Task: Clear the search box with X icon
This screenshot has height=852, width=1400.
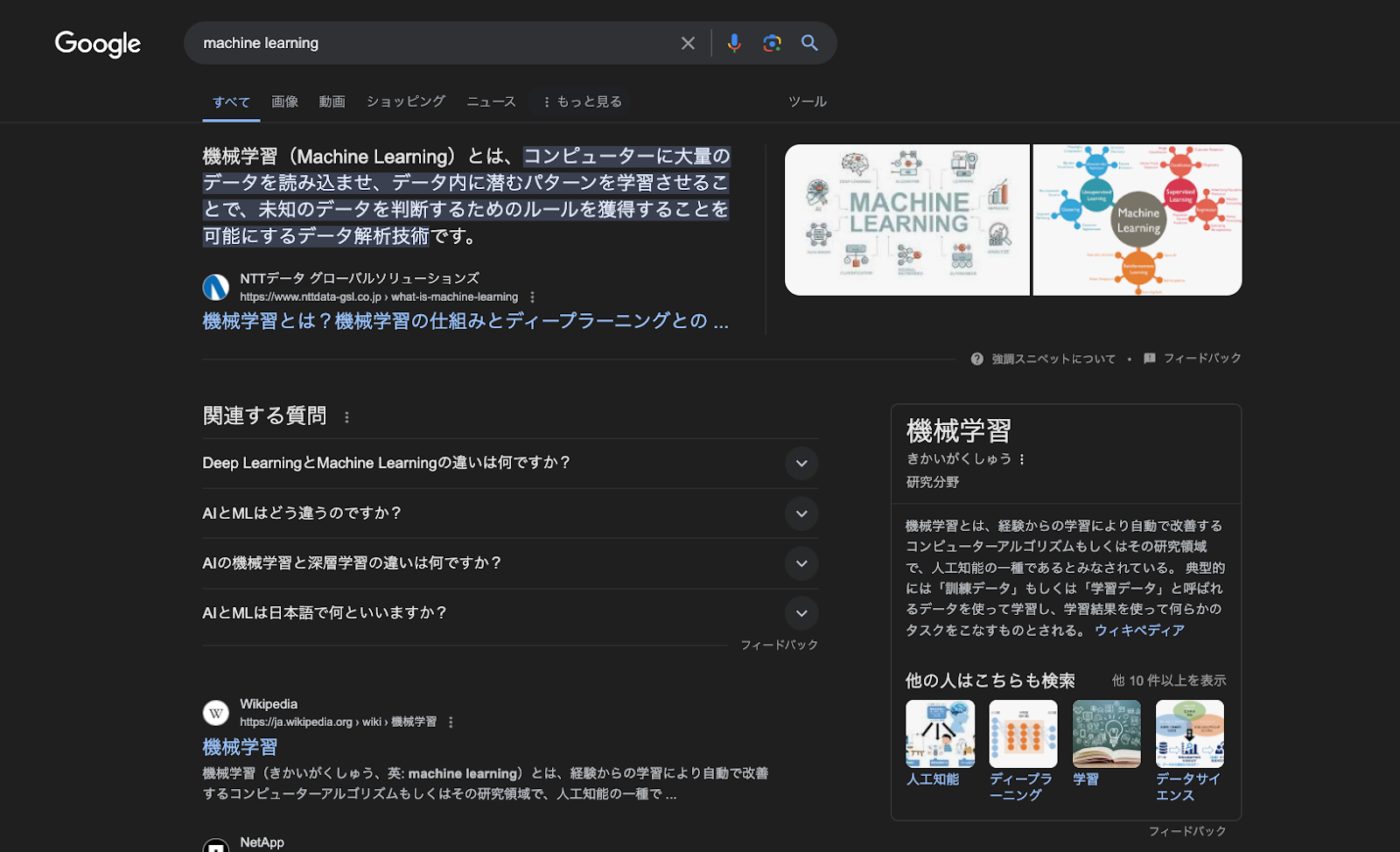Action: point(688,43)
